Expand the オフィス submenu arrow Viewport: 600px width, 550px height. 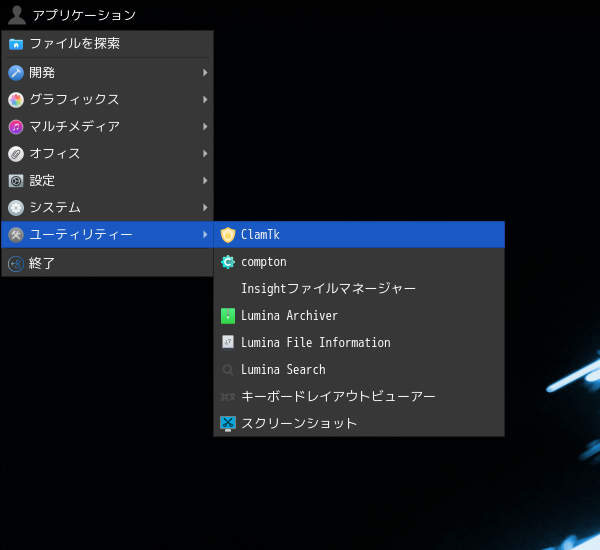tap(205, 154)
